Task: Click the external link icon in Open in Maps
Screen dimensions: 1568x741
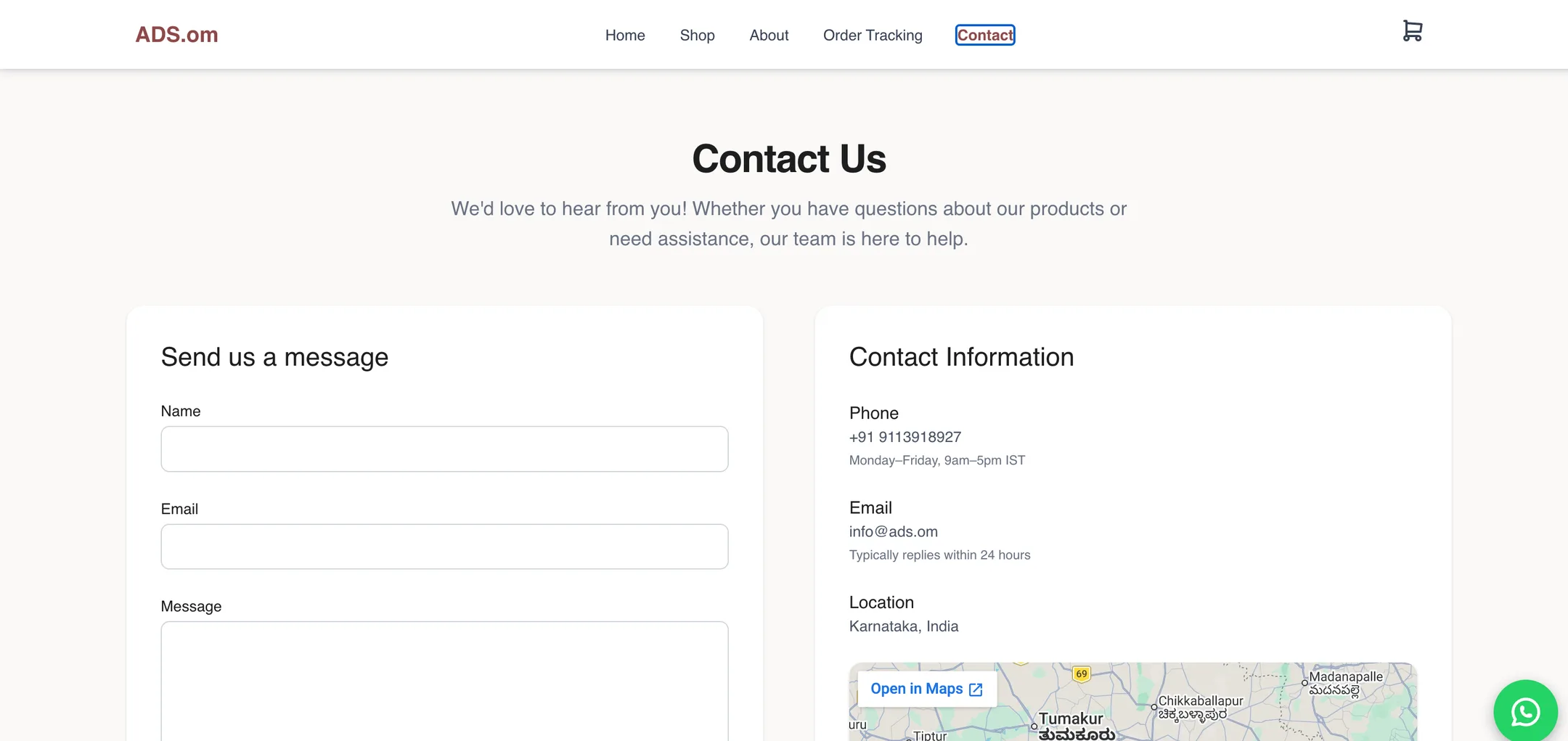Action: (x=976, y=689)
